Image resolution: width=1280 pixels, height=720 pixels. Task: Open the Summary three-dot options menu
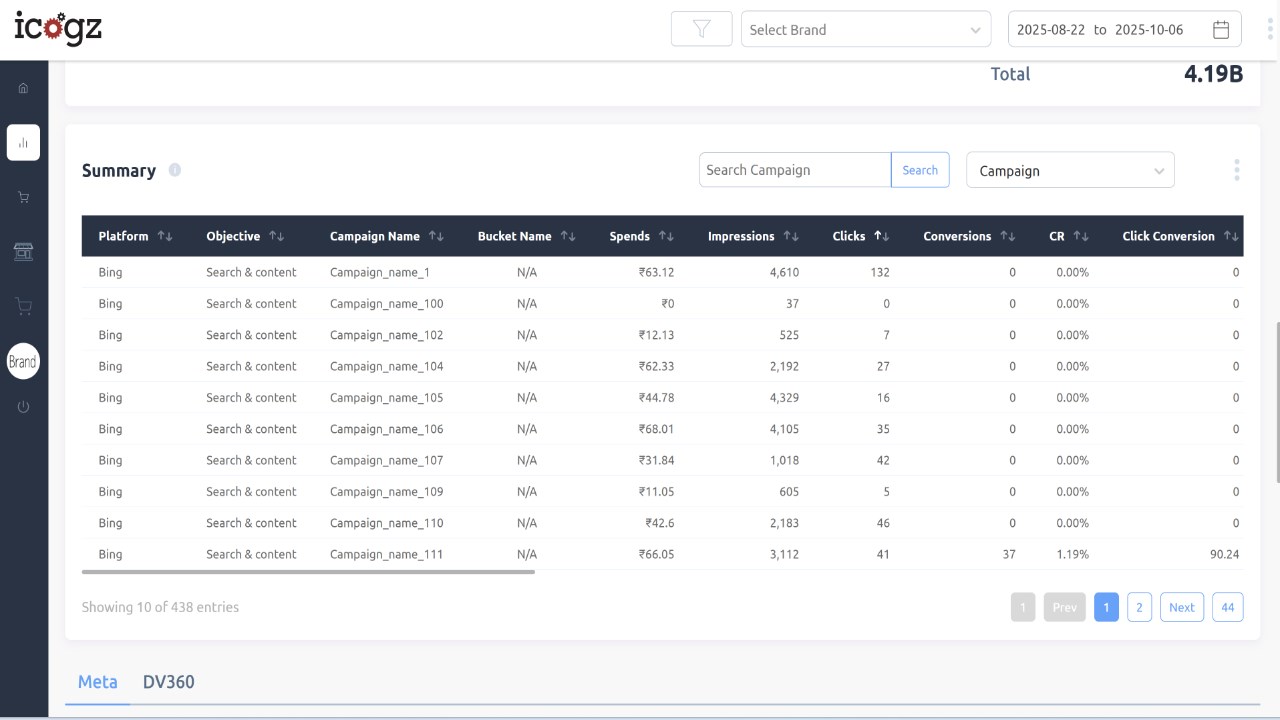1237,170
